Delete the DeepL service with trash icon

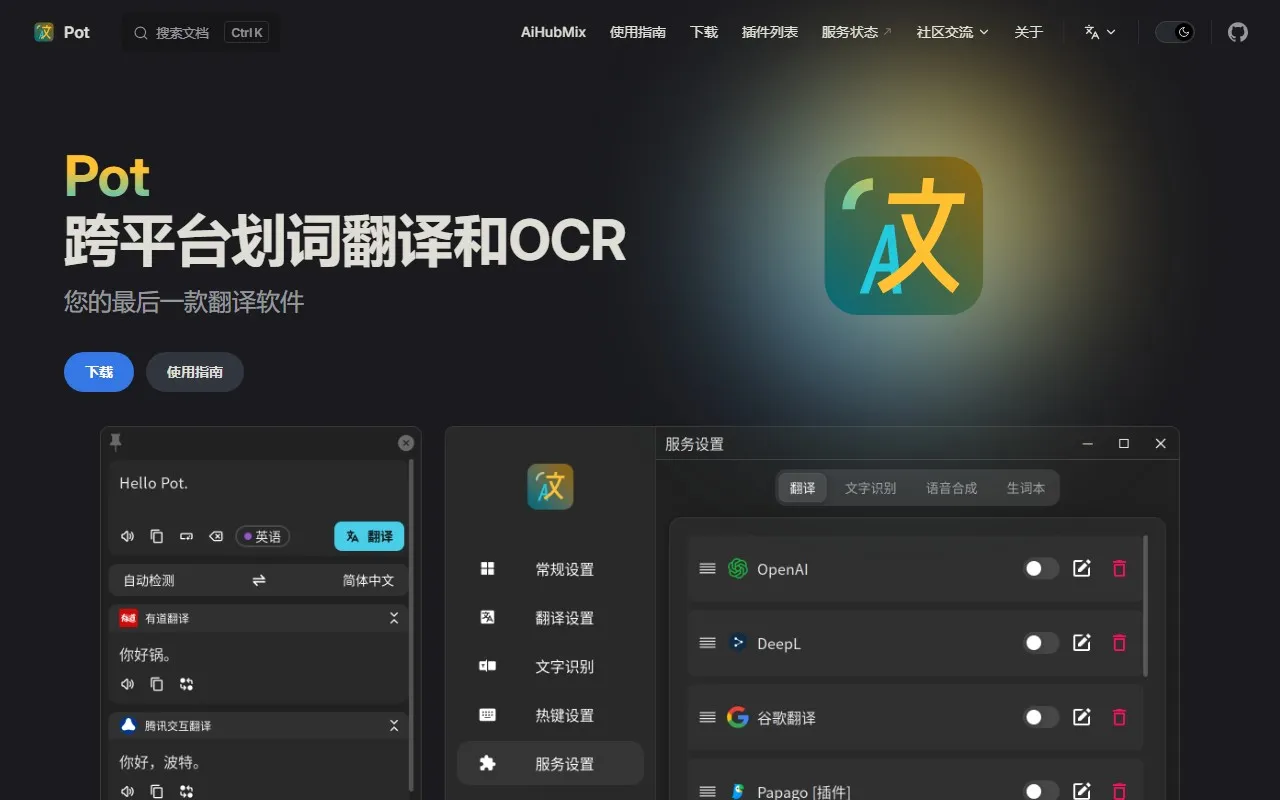(1119, 643)
